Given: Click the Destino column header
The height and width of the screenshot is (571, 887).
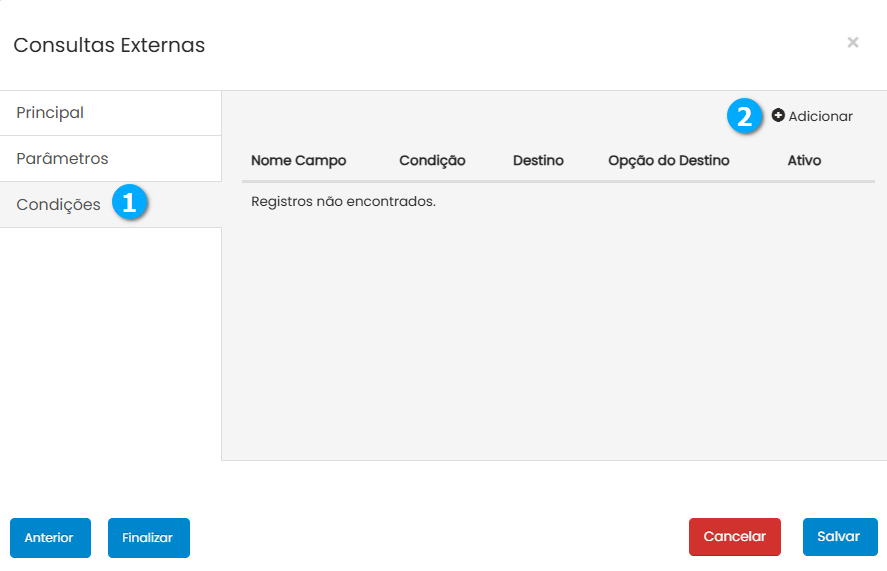Looking at the screenshot, I should tap(538, 160).
